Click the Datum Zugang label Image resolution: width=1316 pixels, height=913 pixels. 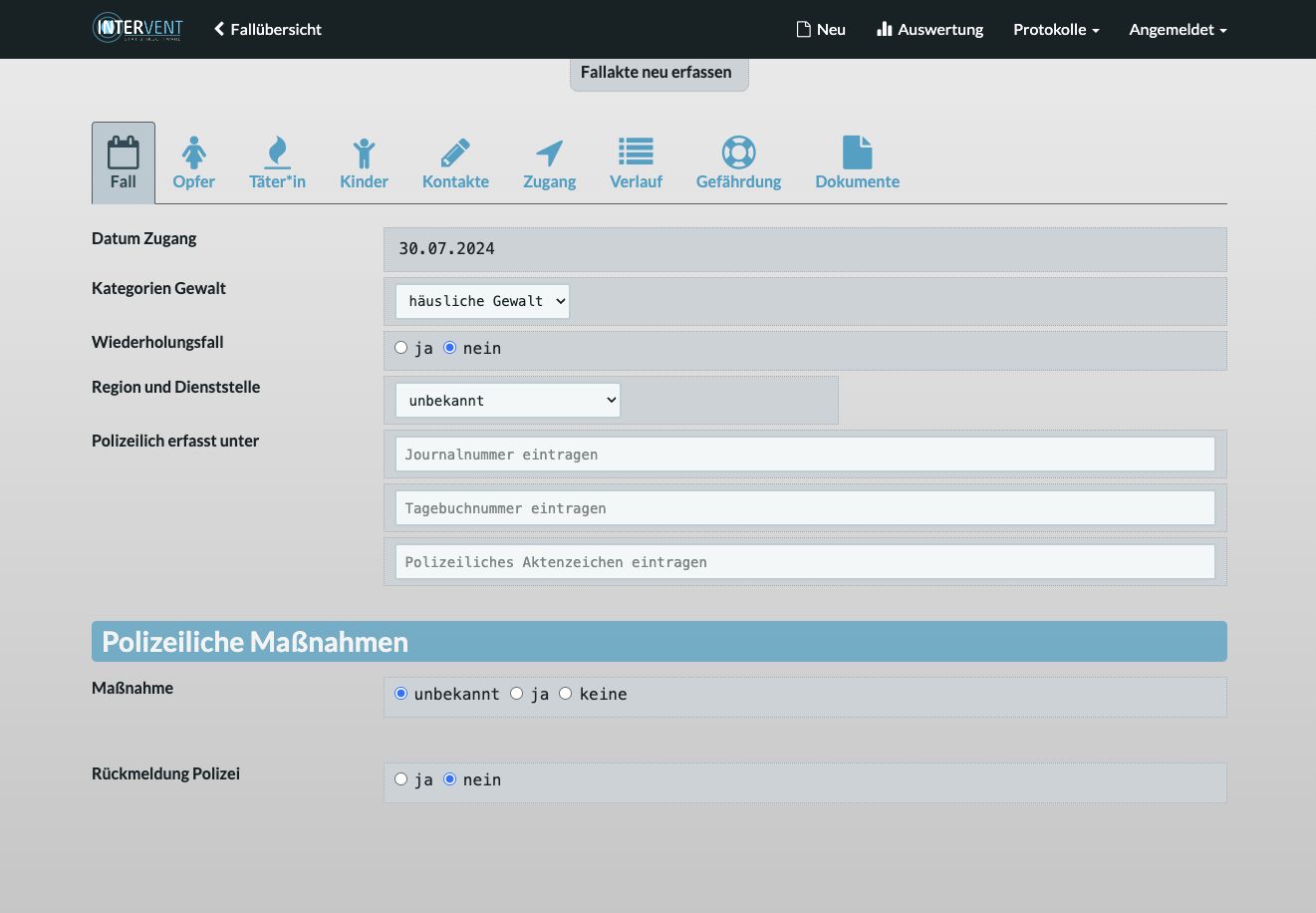143,238
